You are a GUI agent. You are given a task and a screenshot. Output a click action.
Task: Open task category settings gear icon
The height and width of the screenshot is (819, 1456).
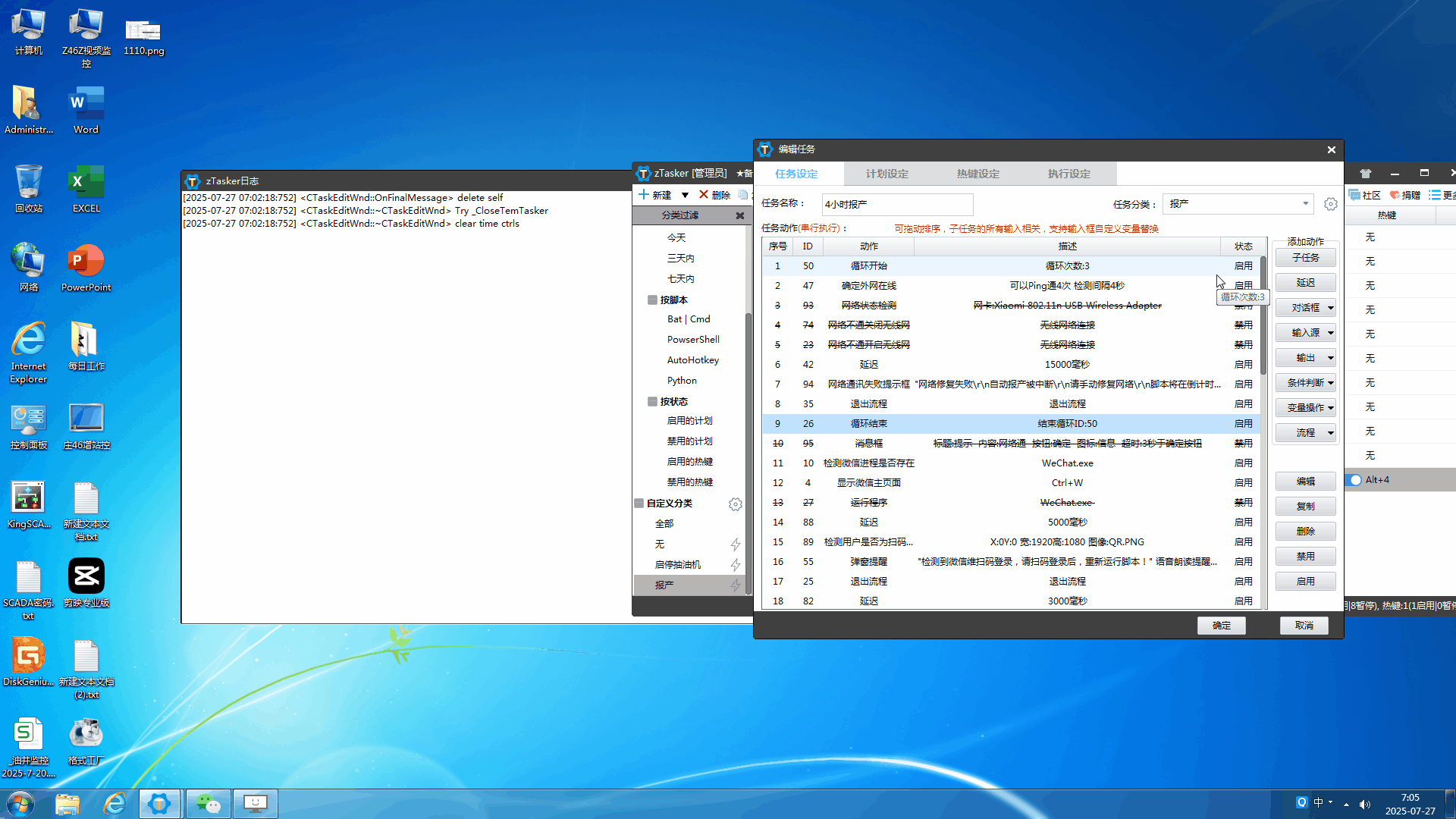point(1330,204)
